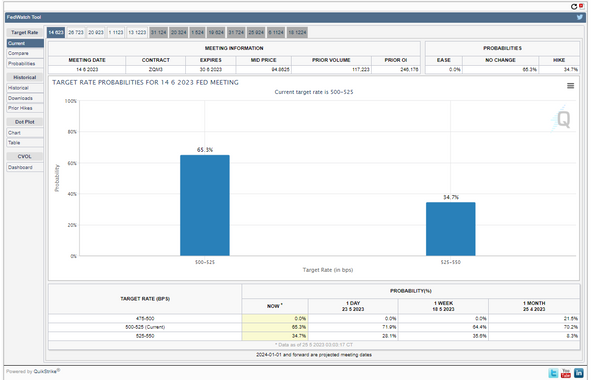Follow the QuikStrike link in footer
The height and width of the screenshot is (380, 592).
pos(46,371)
